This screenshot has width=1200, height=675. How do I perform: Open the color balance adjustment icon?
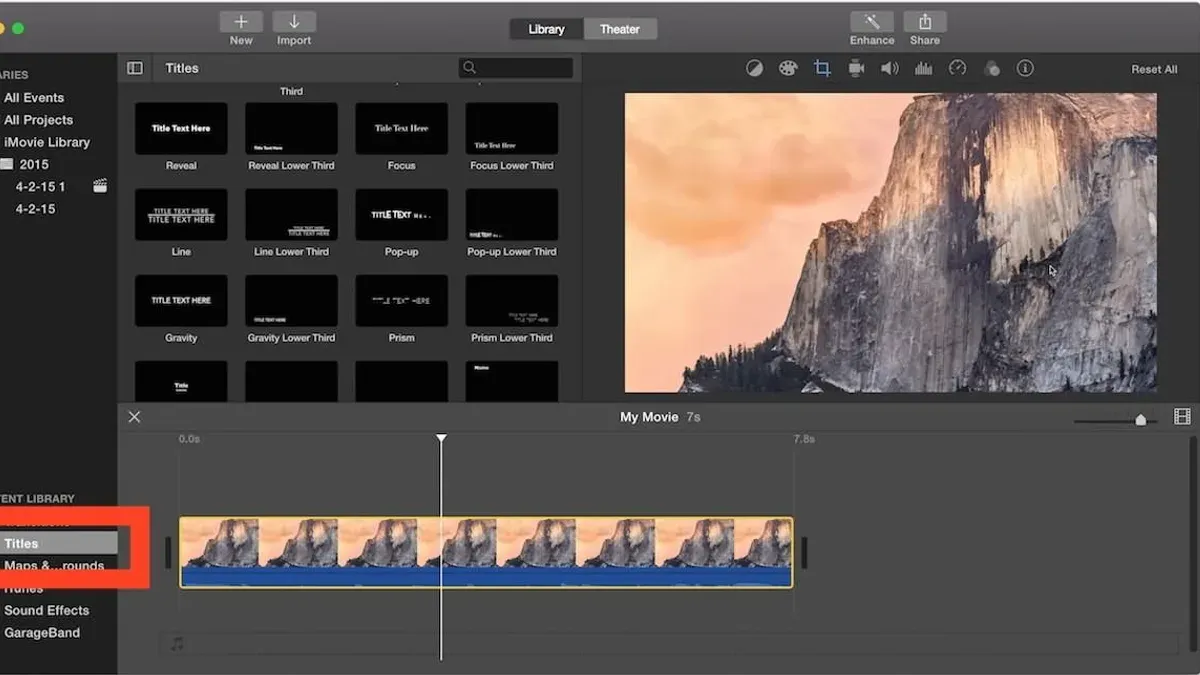(755, 68)
